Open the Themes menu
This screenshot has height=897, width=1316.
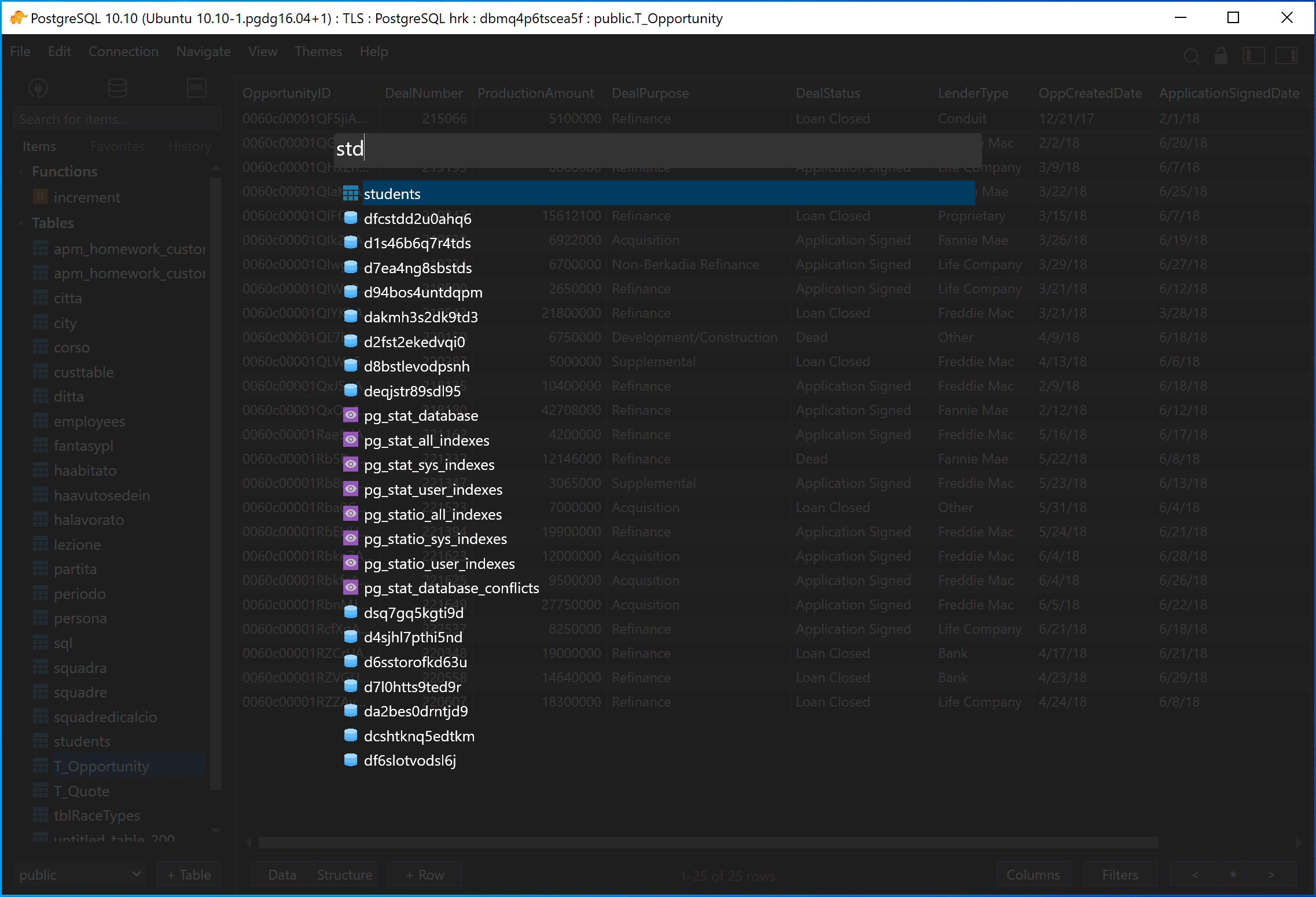coord(318,52)
